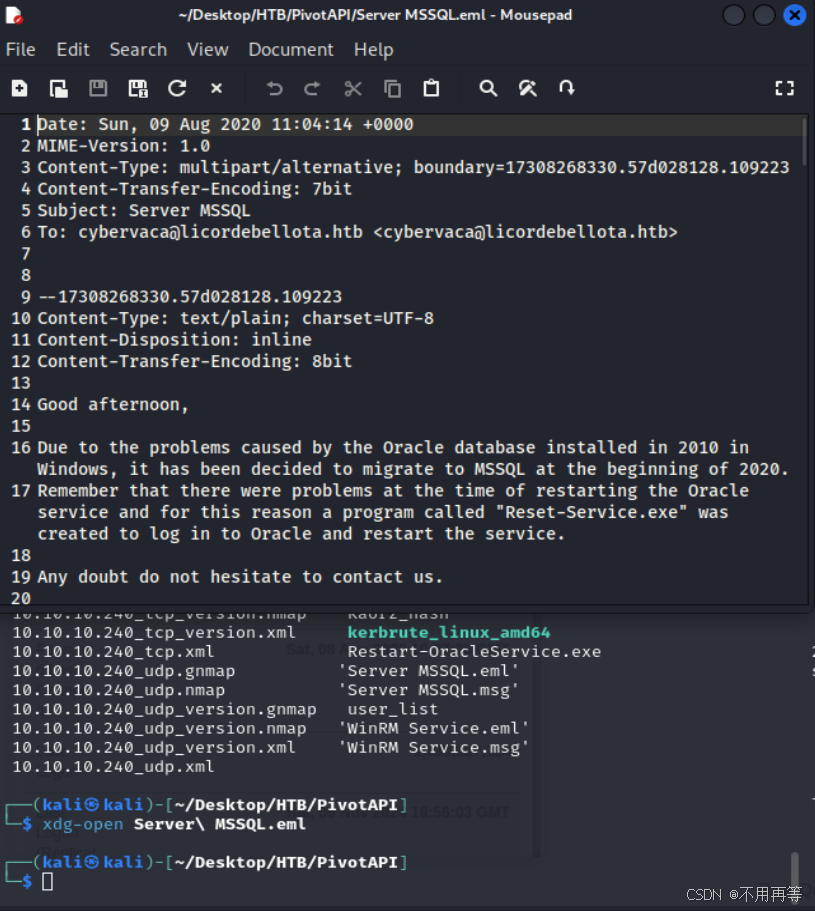Click the Date header line text
Viewport: 815px width, 911px height.
coord(225,124)
